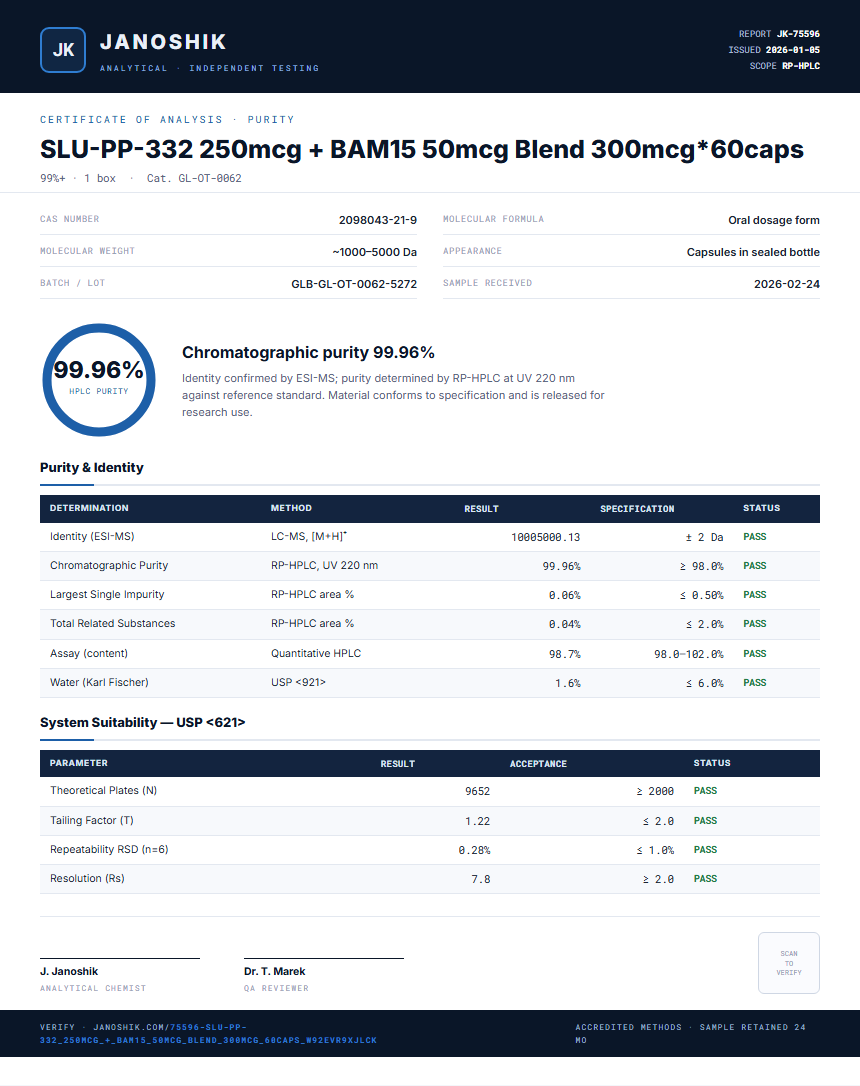Click PASS status for Resolution (Rs)

(706, 879)
